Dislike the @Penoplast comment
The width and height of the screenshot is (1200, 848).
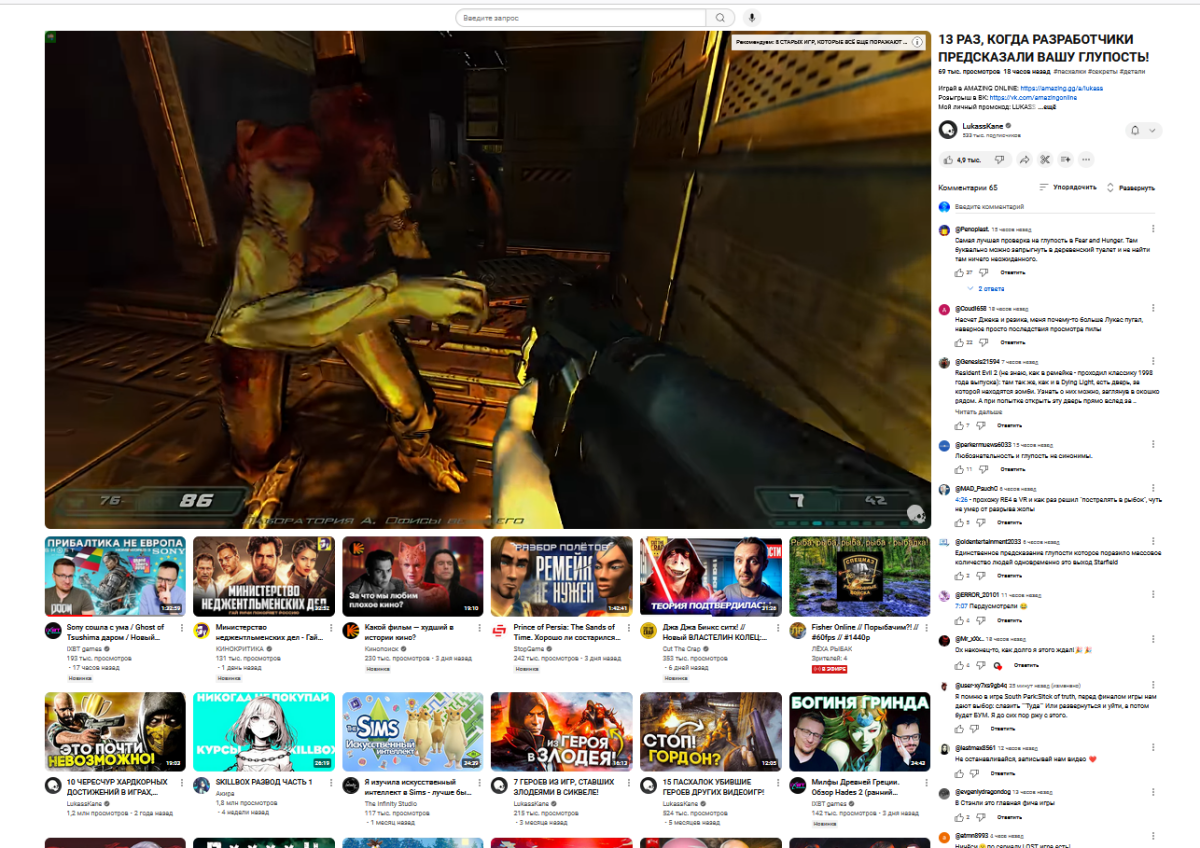click(x=984, y=272)
